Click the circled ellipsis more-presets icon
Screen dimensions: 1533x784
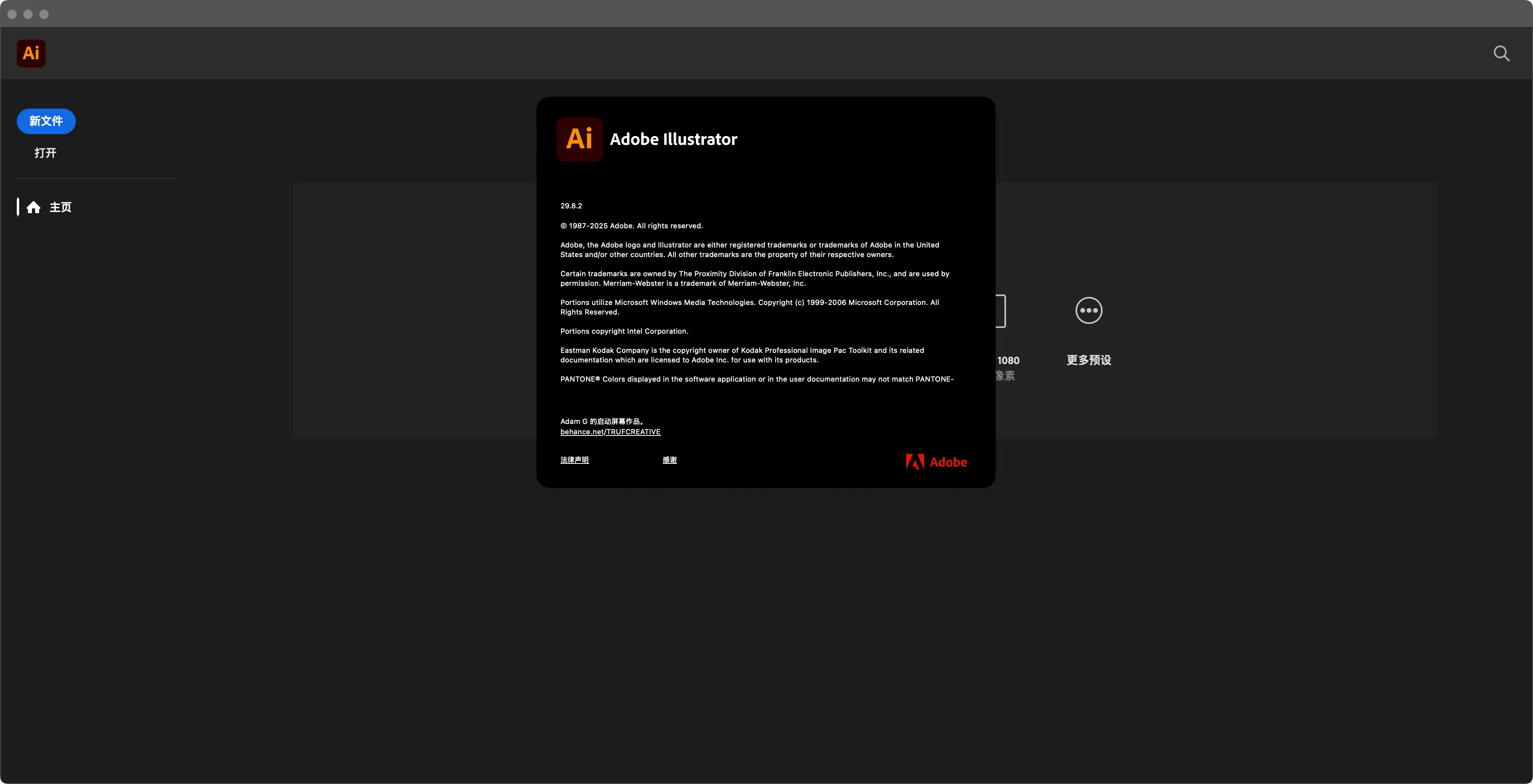(x=1088, y=311)
